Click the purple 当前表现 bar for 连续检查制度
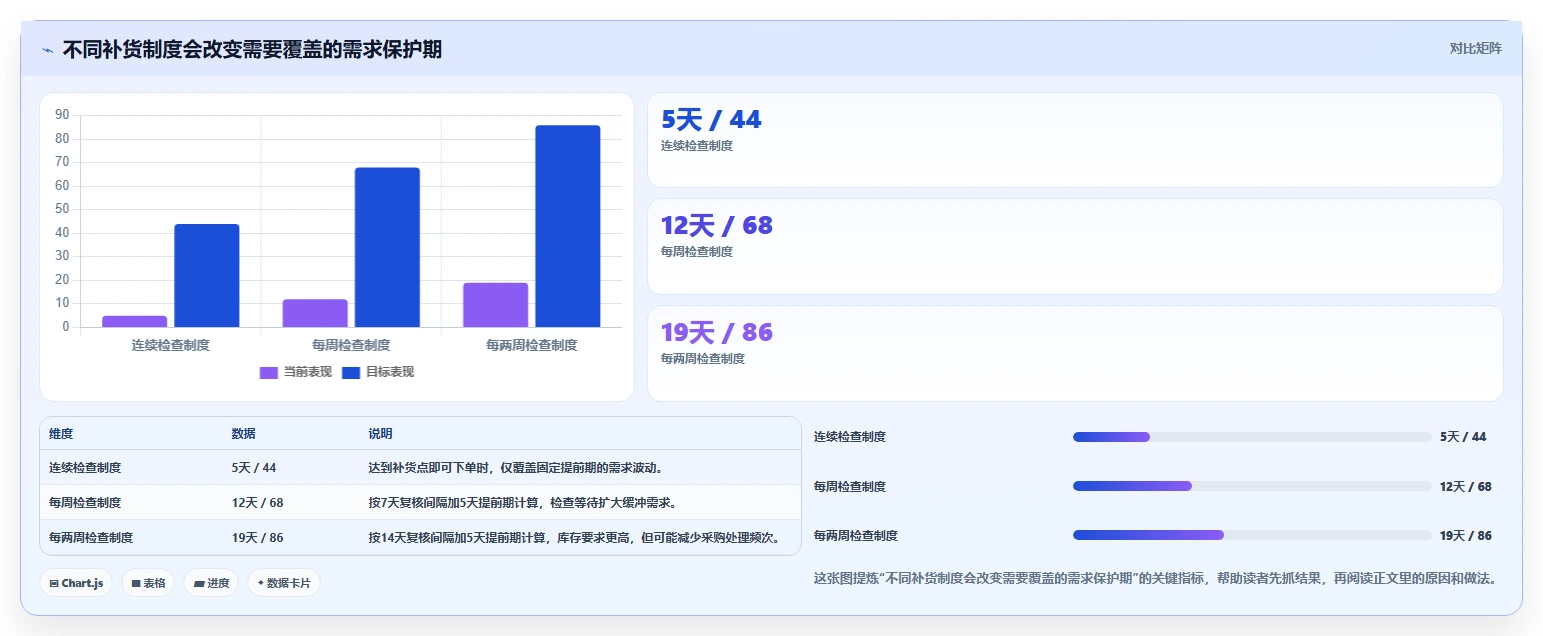1543x636 pixels. [x=135, y=321]
